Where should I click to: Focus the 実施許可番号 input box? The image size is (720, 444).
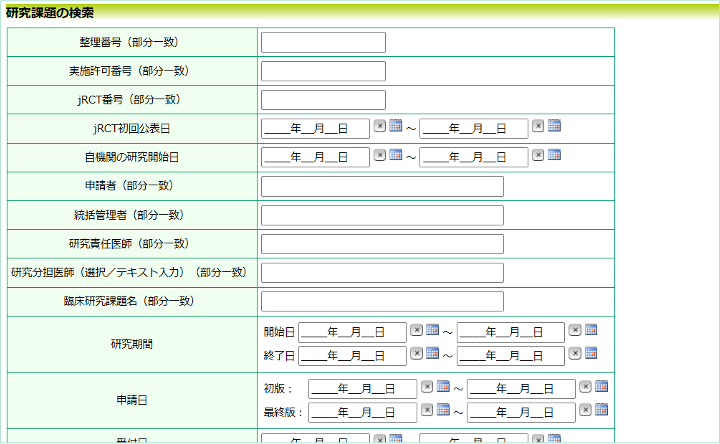point(322,71)
